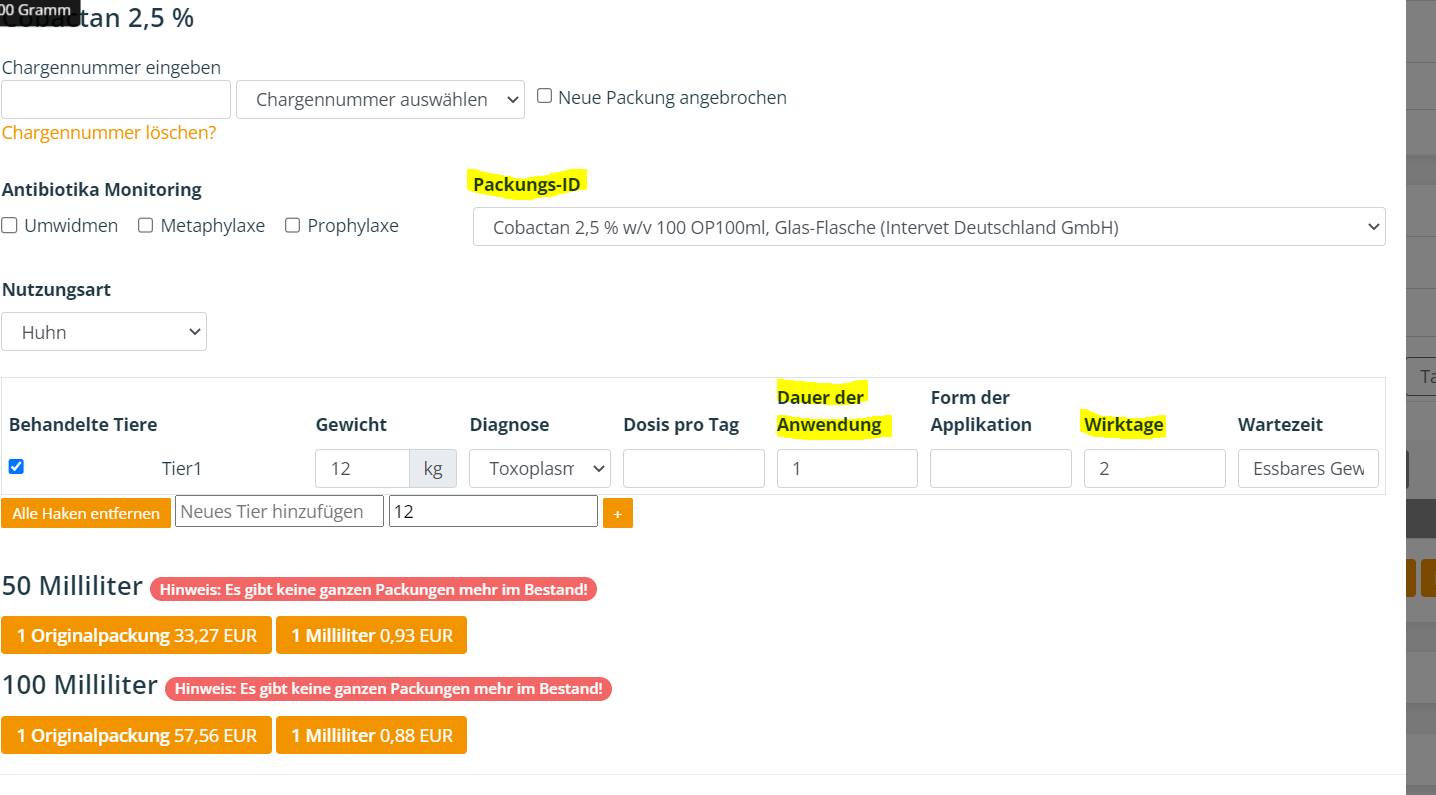Screen dimensions: 1436x795
Task: Select 1 Milliliter 0,93 EUR
Action: (x=372, y=635)
